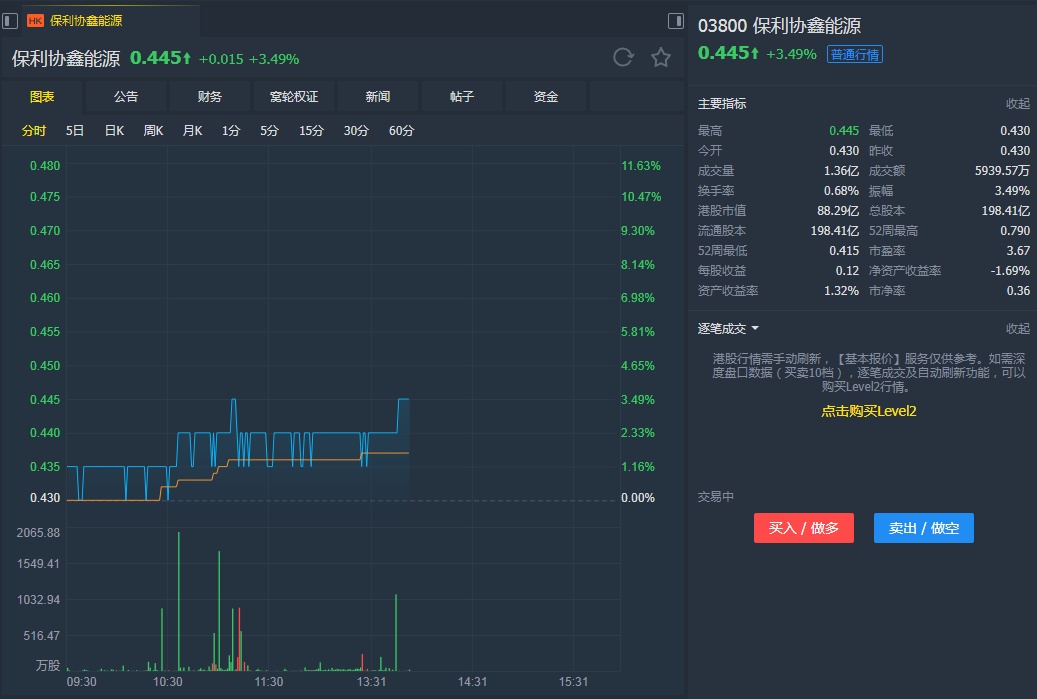Click the 0.480 price axis label
The image size is (1037, 699).
45,165
